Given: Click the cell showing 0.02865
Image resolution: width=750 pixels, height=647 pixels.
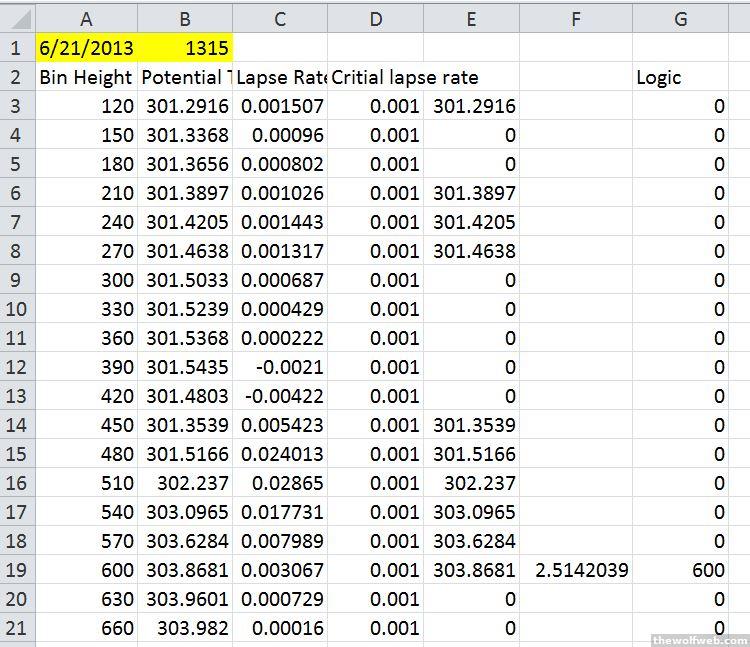Looking at the screenshot, I should coord(280,483).
